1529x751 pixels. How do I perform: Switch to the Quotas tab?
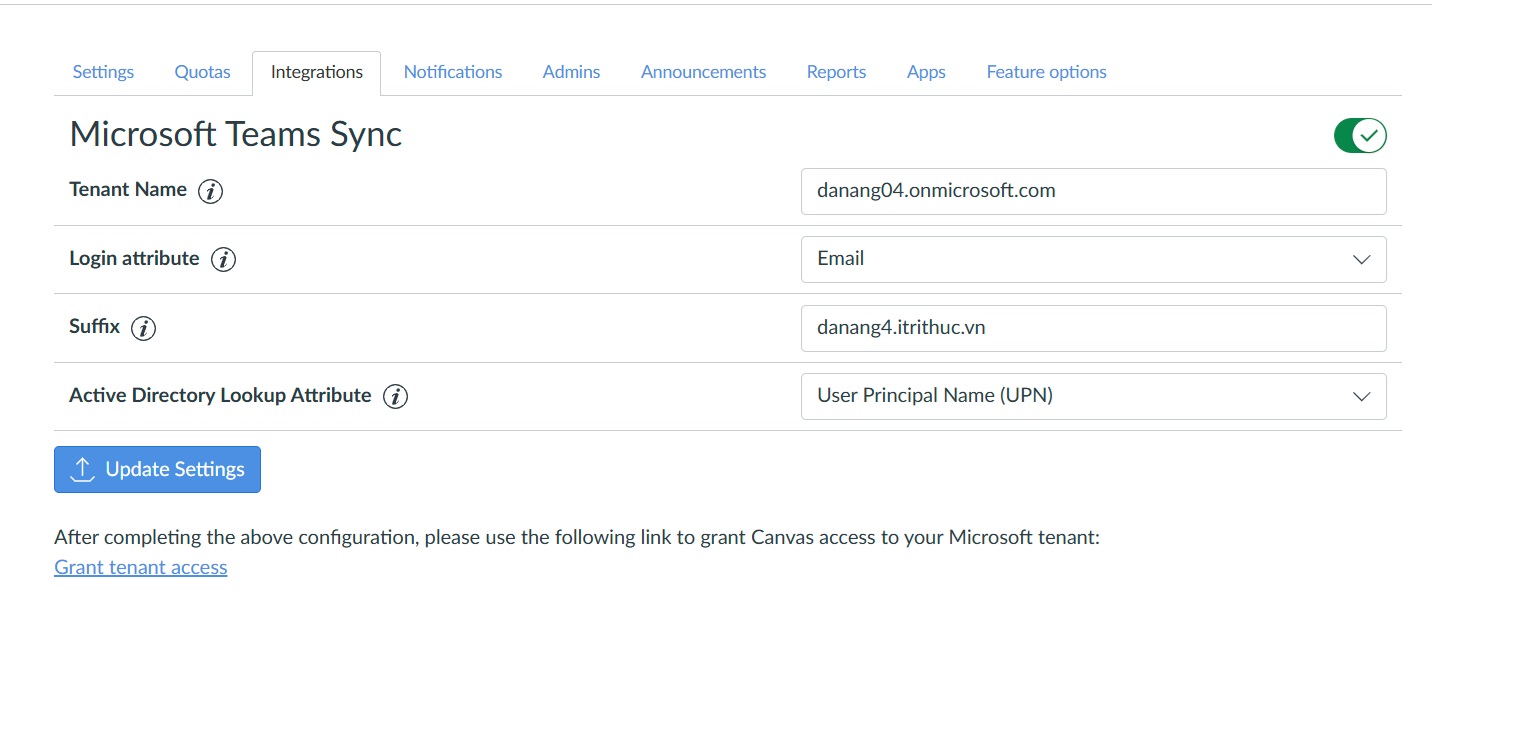point(202,72)
